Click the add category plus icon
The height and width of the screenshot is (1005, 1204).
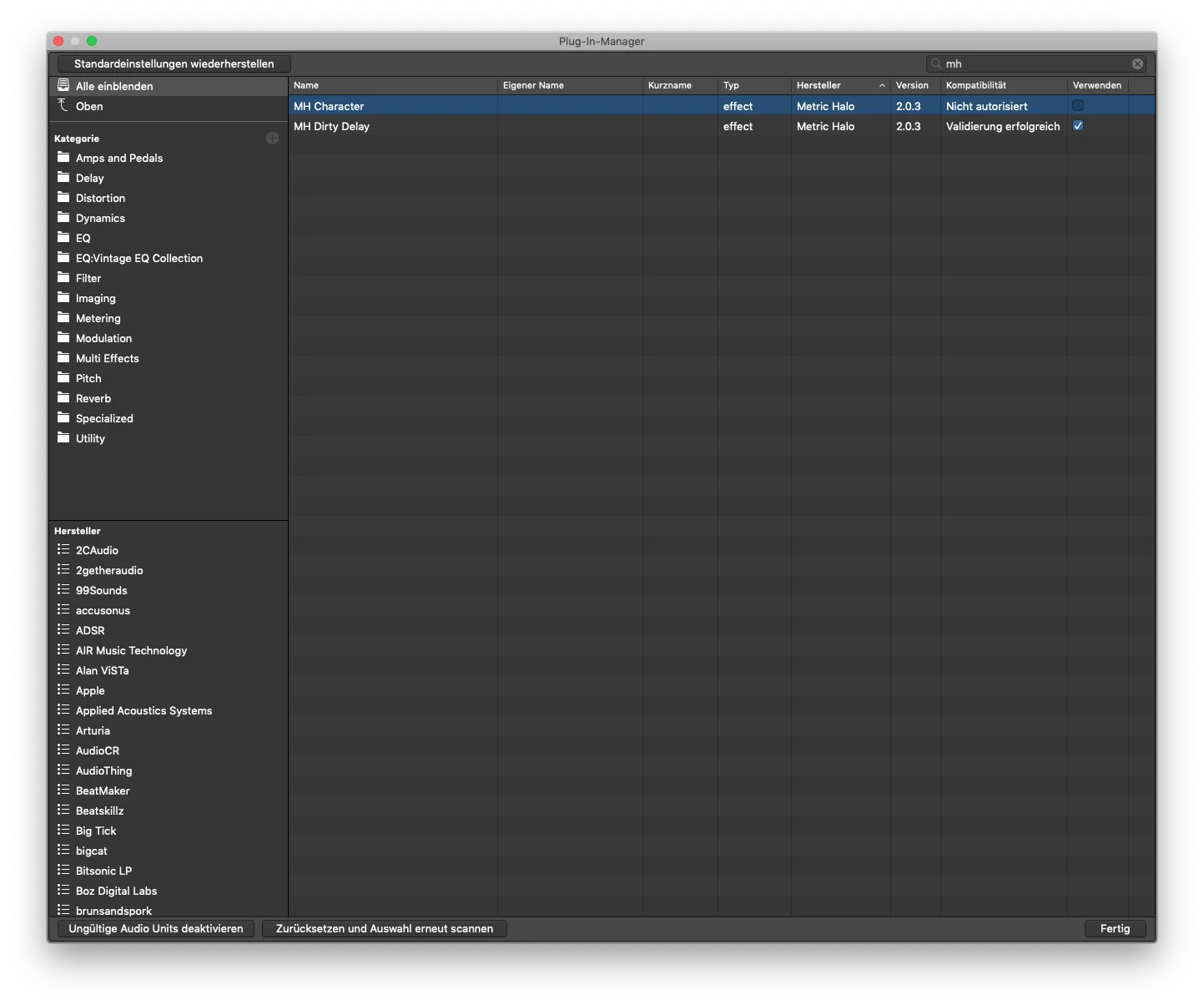[x=272, y=139]
